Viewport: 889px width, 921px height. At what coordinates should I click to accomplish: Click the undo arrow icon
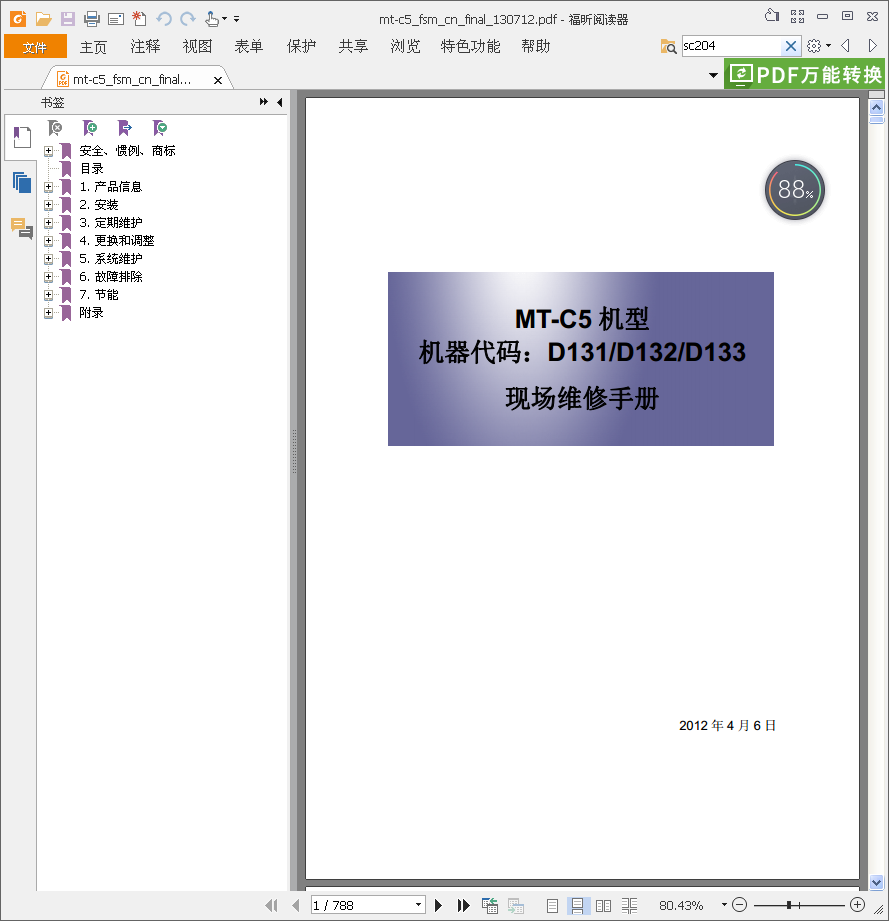pos(164,19)
